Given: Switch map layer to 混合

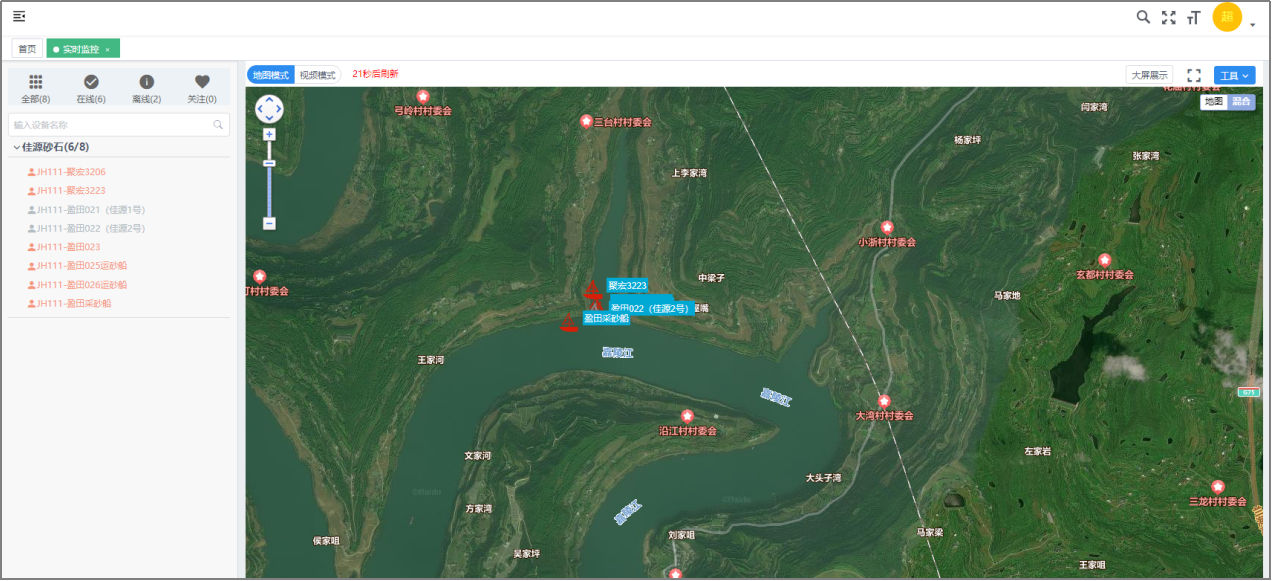Looking at the screenshot, I should click(1241, 101).
